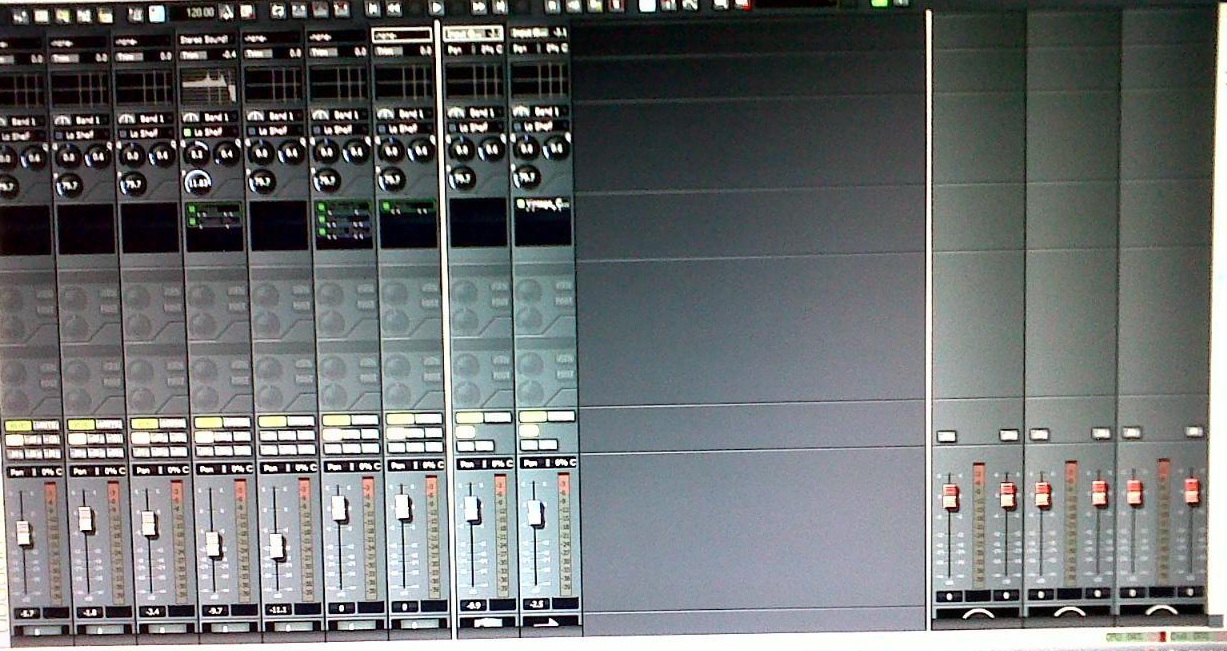The image size is (1227, 651).
Task: Click the volume fader on the -2.5 bus strip
Action: (x=535, y=513)
